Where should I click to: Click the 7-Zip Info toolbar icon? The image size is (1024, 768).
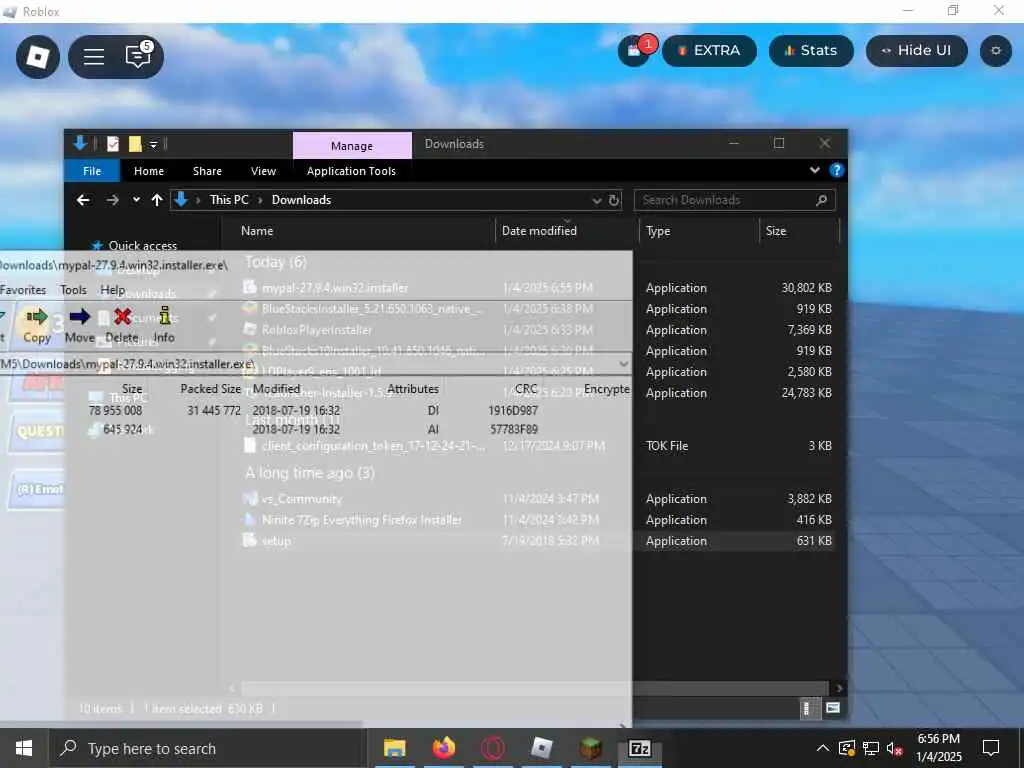[x=164, y=325]
